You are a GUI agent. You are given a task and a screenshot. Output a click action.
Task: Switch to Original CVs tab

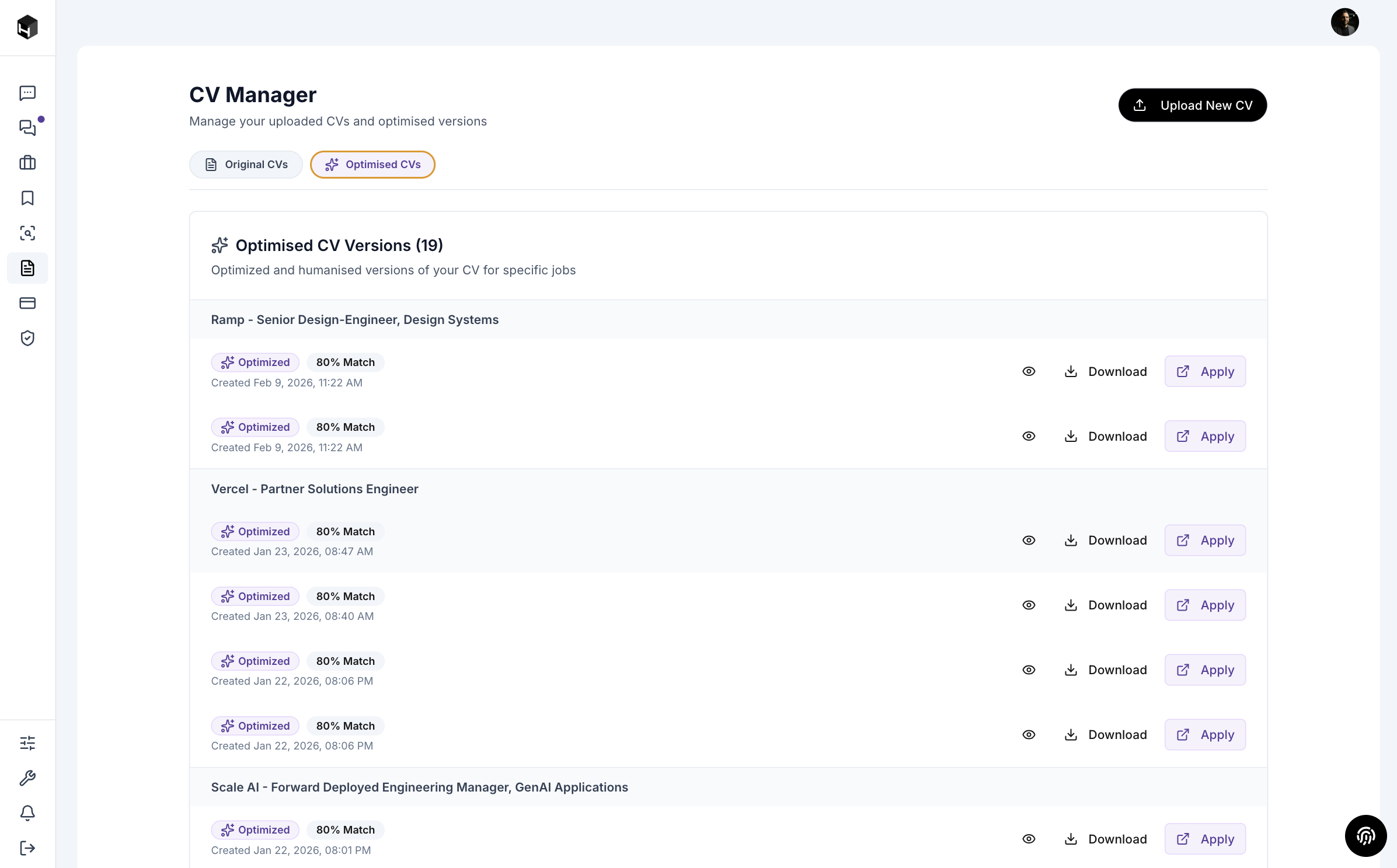(246, 165)
